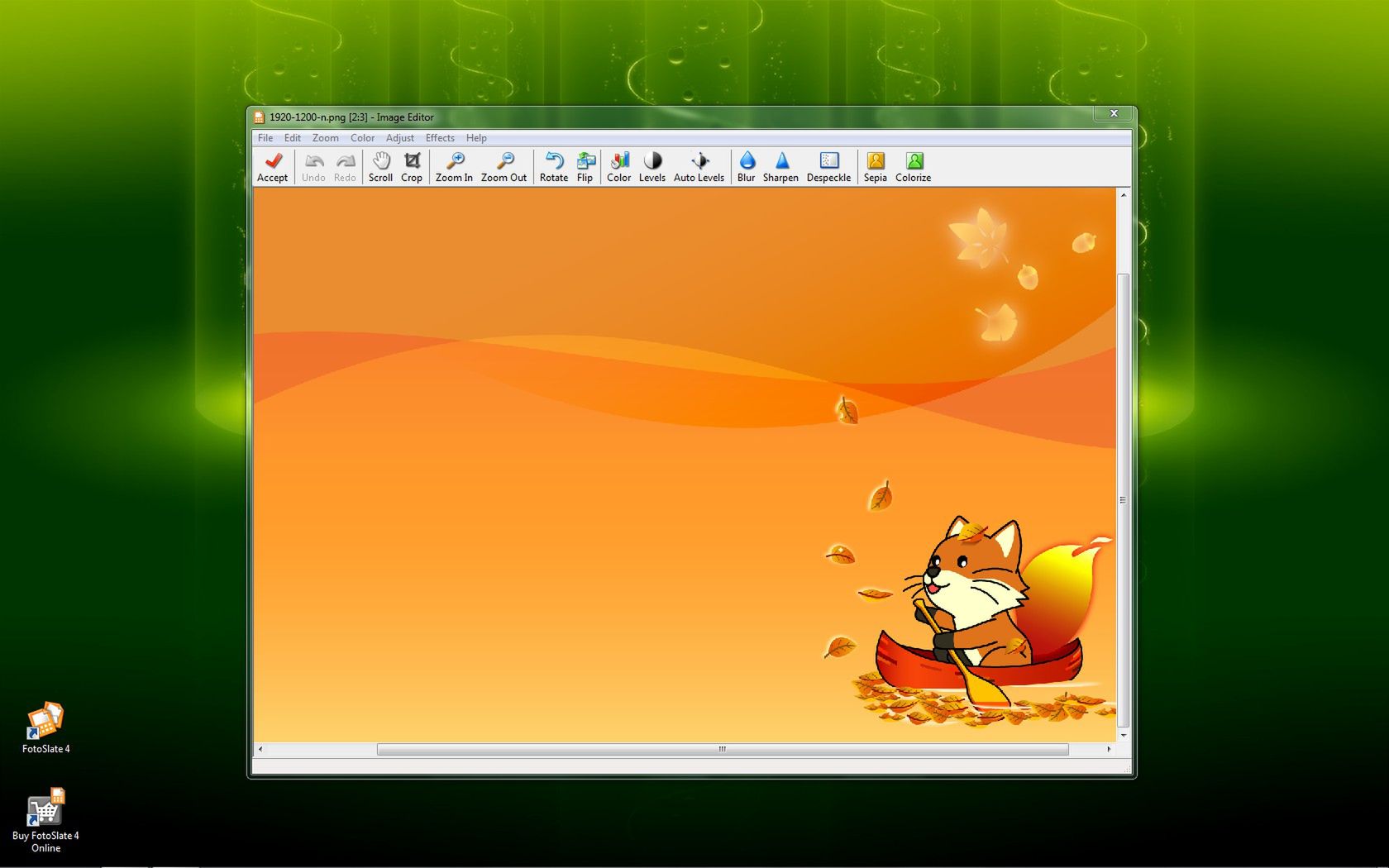Apply the Blur effect
This screenshot has height=868, width=1389.
click(746, 166)
